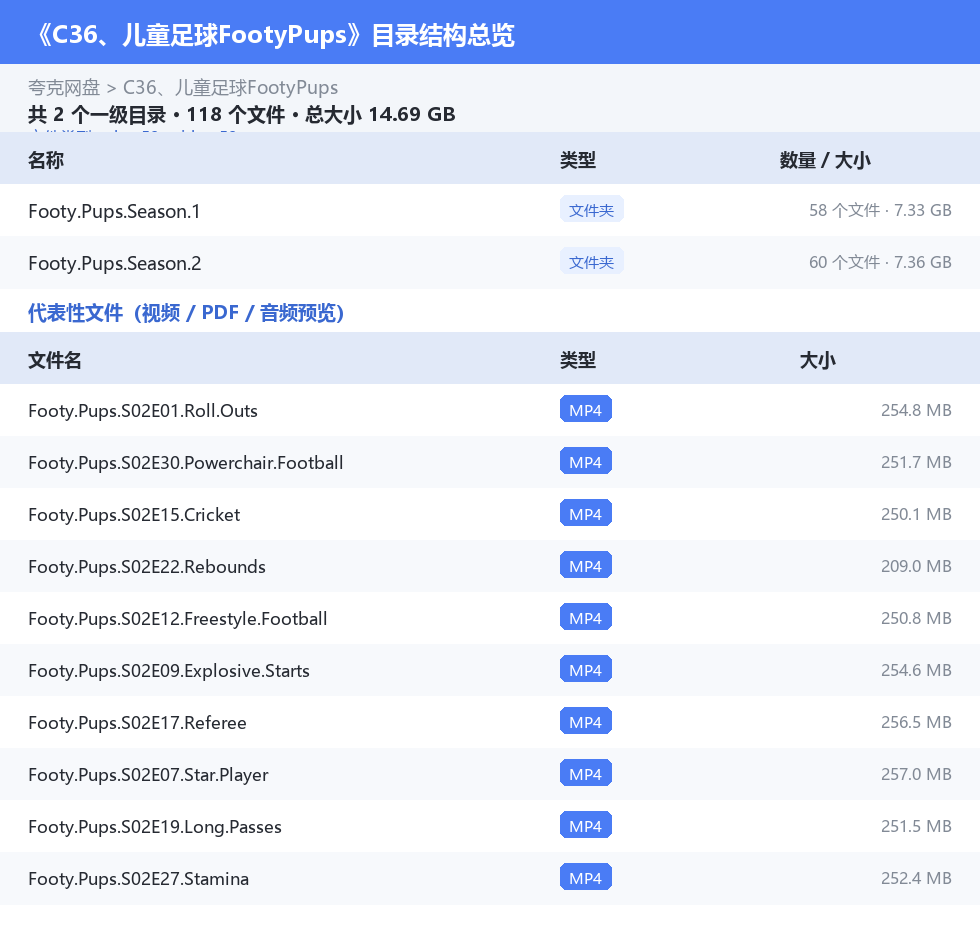The width and height of the screenshot is (980, 936).
Task: Click the 文件夹 badge for Season.1
Action: [x=591, y=210]
